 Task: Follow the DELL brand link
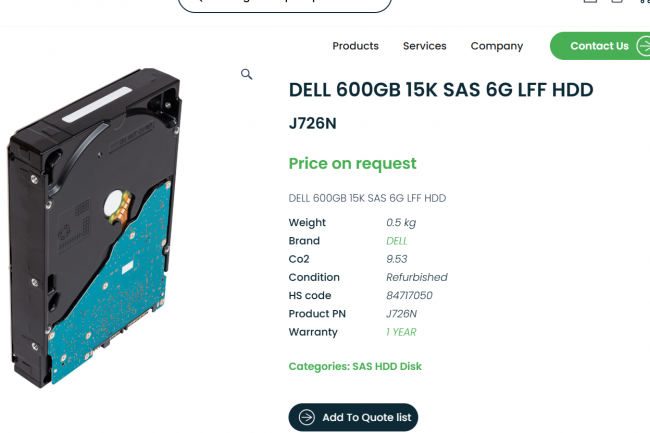click(397, 241)
